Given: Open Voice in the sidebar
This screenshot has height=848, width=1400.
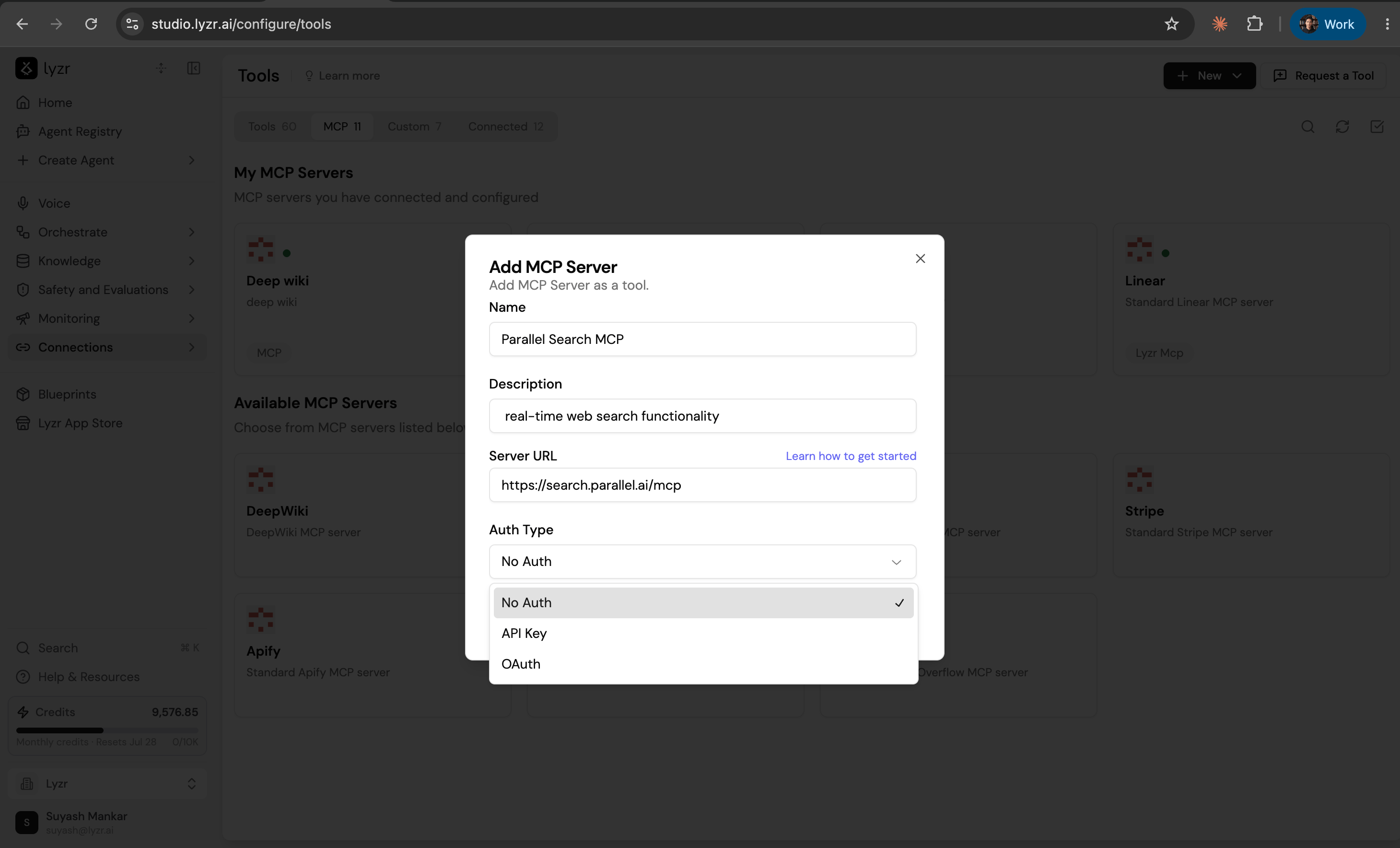Looking at the screenshot, I should 107,203.
